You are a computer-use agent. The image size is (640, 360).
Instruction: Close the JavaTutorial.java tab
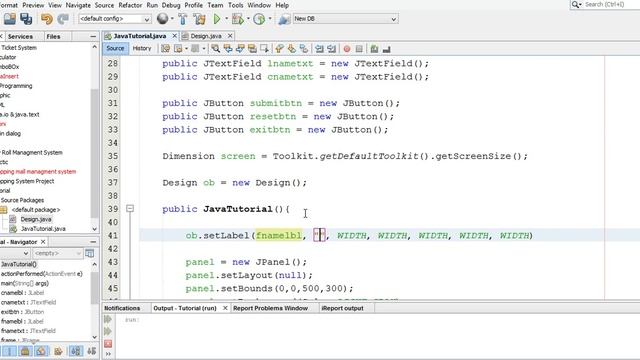[x=175, y=36]
